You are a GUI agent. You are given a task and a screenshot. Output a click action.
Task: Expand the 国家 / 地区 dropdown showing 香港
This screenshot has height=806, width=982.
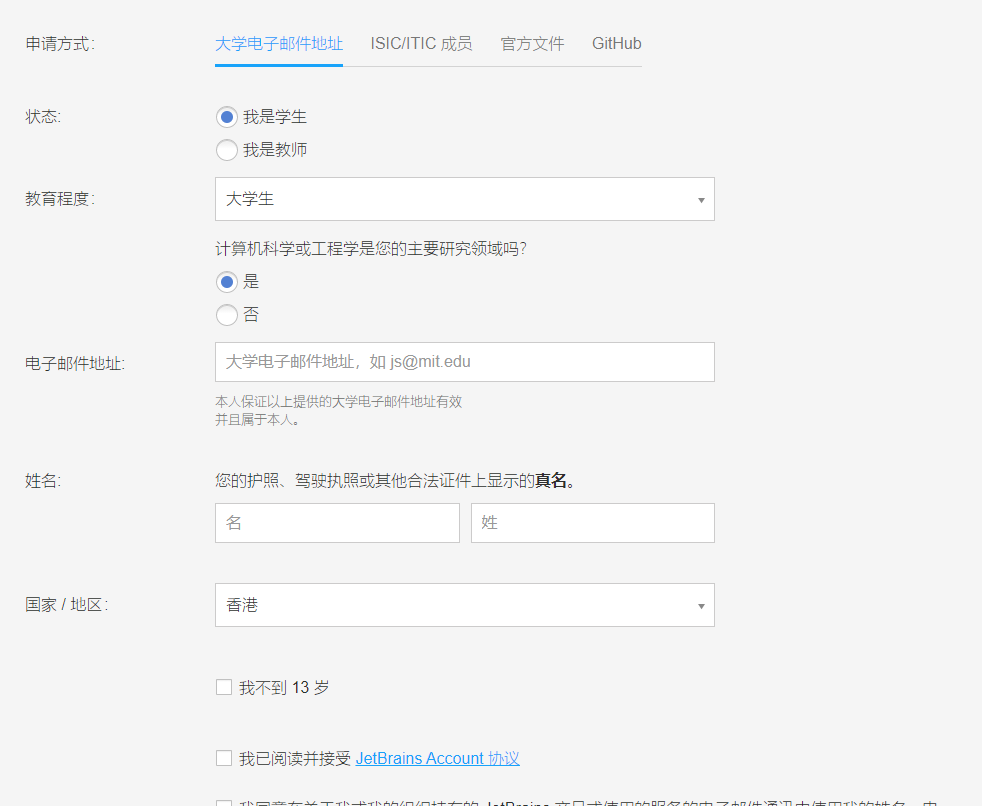(465, 605)
